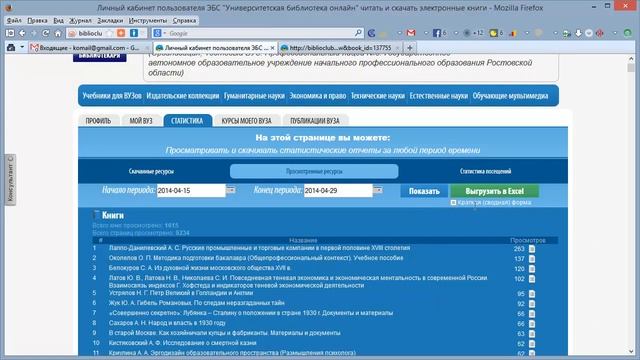Open Издательские коллекции category
Image resolution: width=640 pixels, height=360 pixels.
pyautogui.click(x=182, y=96)
